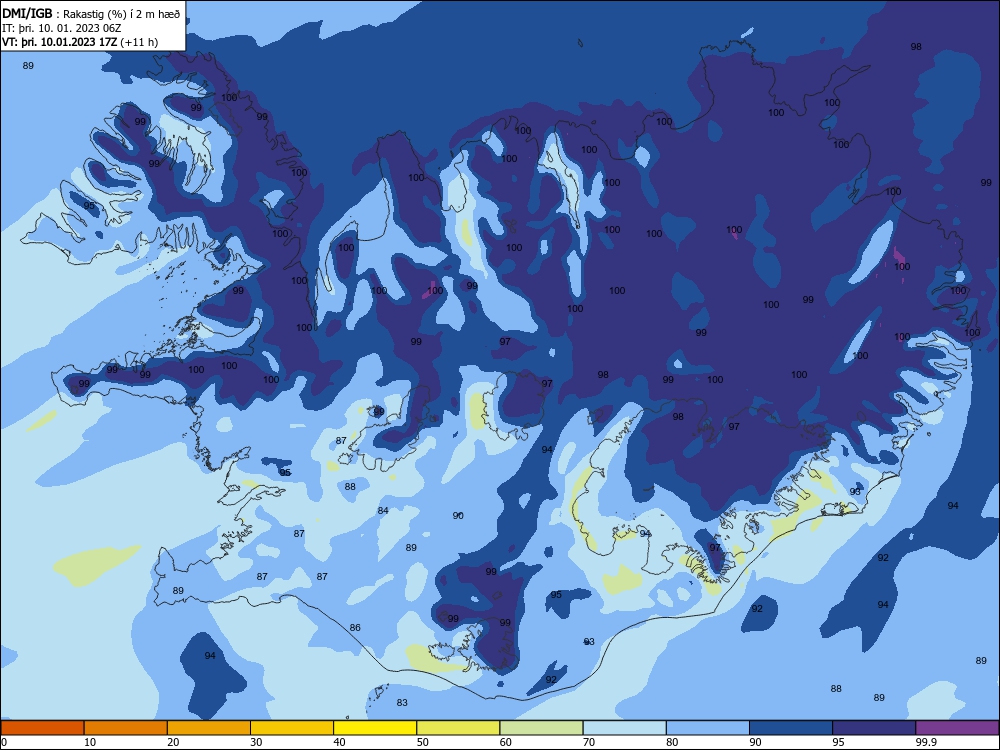Select the 40–50 bright yellow legend swatch
Screen dimensions: 1000x750
tap(375, 728)
